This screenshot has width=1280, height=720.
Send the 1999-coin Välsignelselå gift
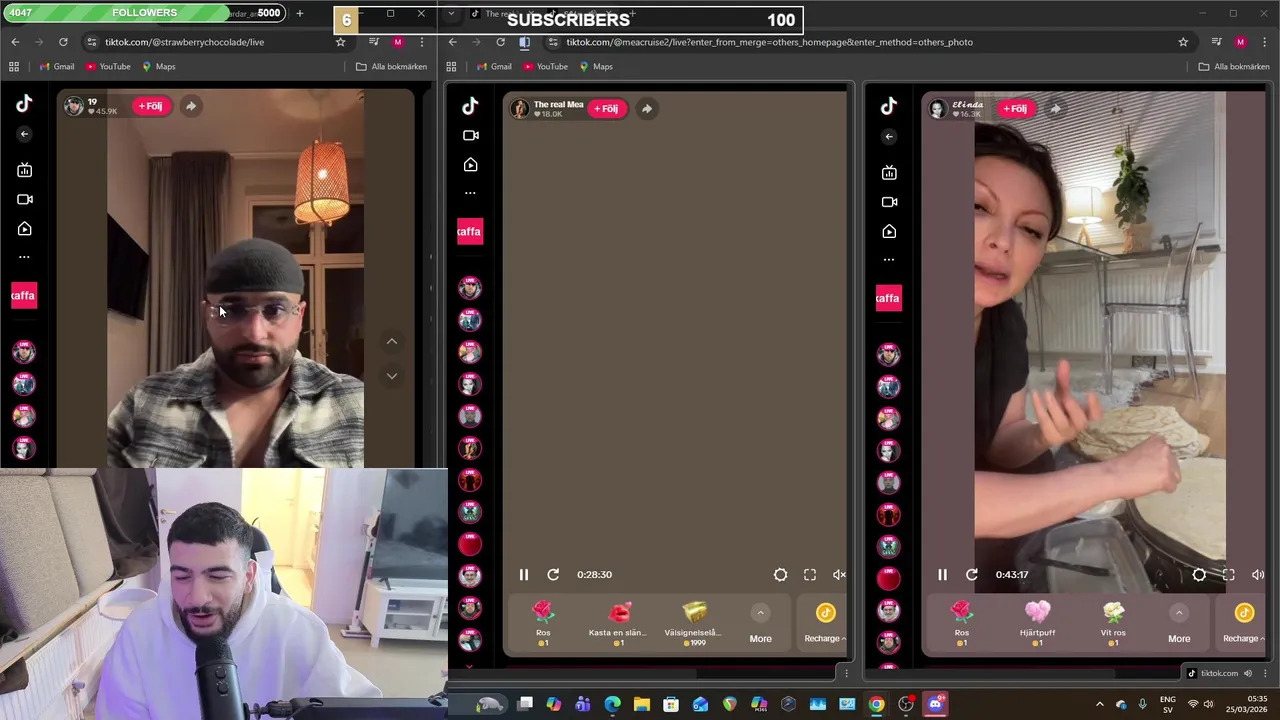tap(693, 623)
